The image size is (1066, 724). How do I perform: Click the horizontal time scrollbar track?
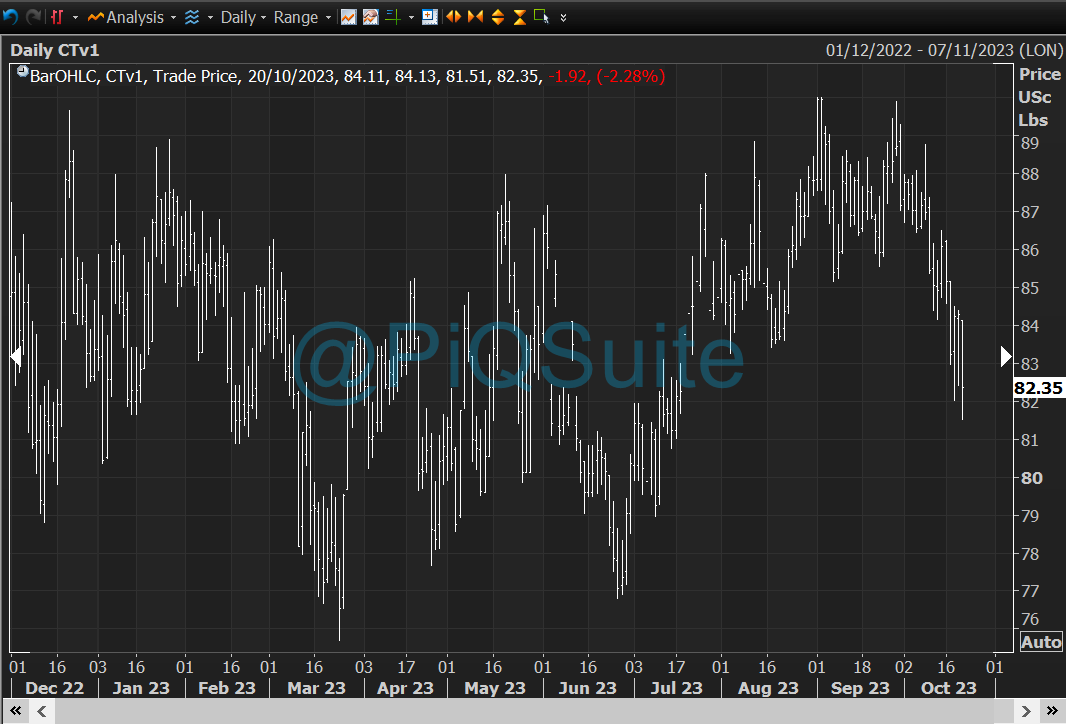pyautogui.click(x=534, y=711)
